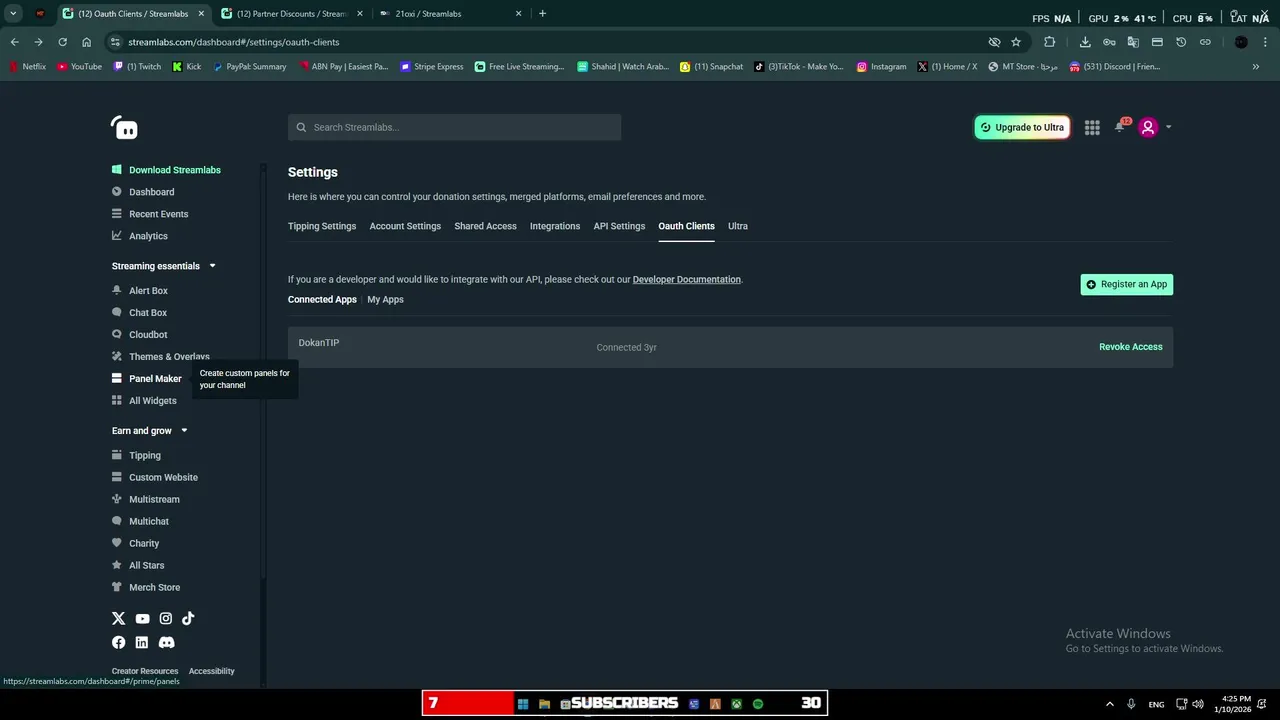This screenshot has height=720, width=1280.
Task: Click the browser address bar URL
Action: click(234, 42)
